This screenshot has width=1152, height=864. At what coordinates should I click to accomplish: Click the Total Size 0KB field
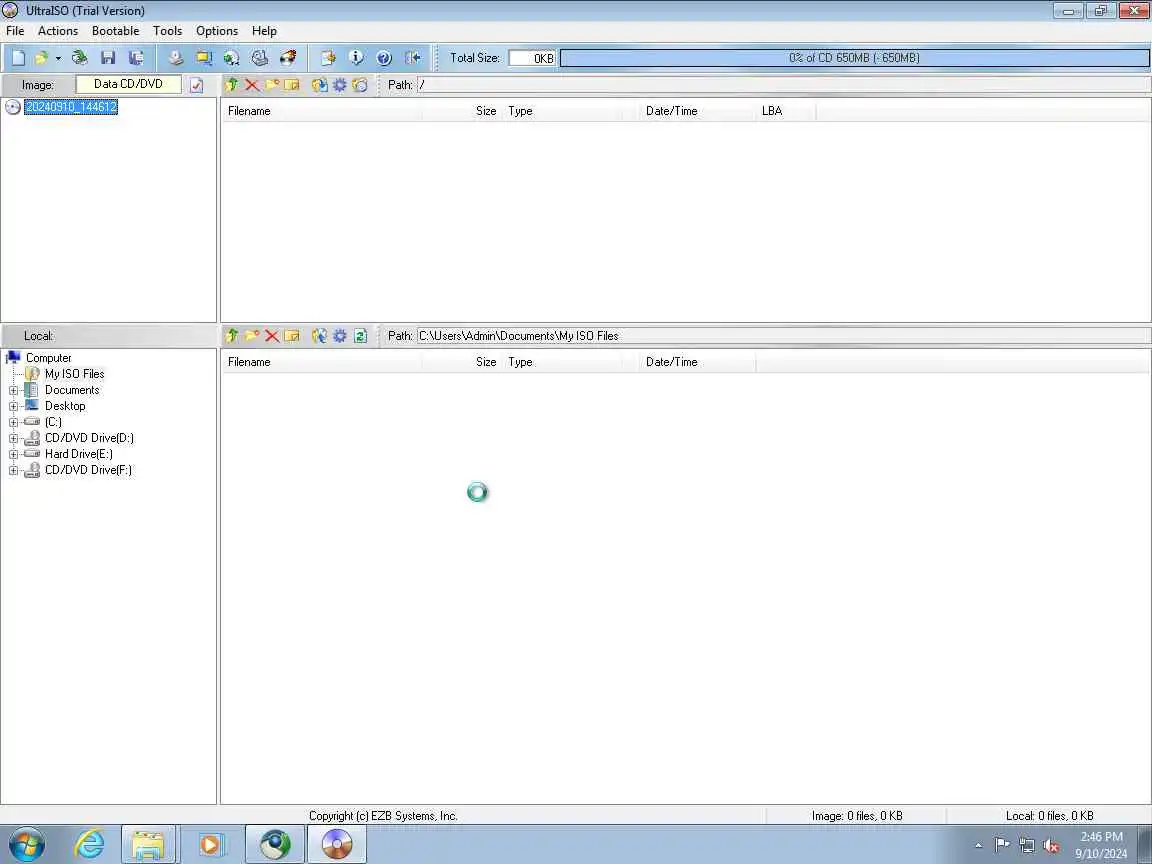[533, 58]
